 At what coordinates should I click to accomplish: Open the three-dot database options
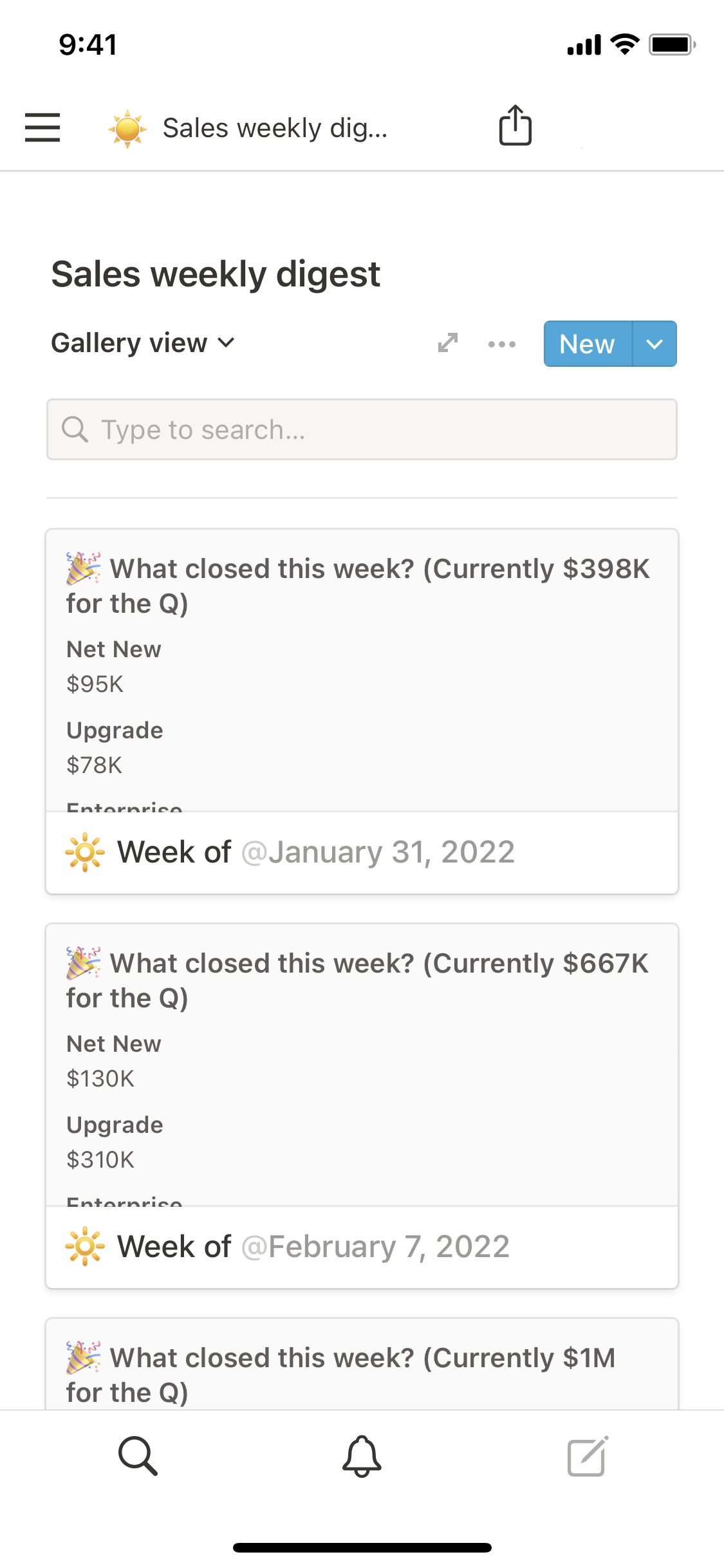pos(501,344)
